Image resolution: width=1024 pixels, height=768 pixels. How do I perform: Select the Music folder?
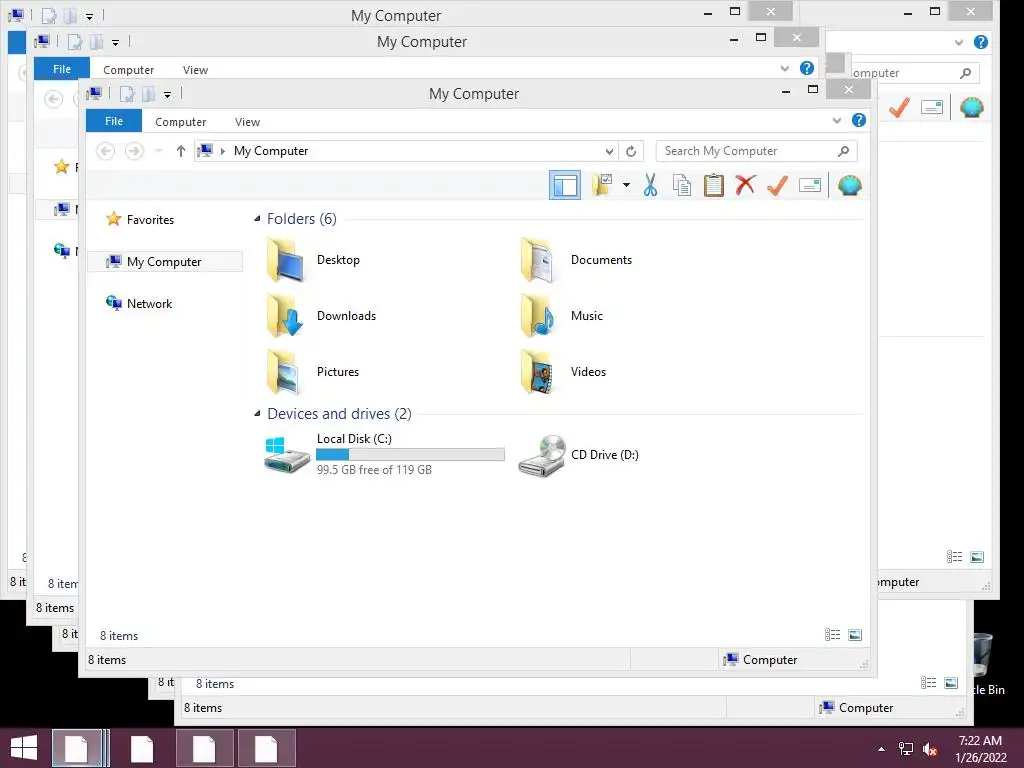pos(561,316)
